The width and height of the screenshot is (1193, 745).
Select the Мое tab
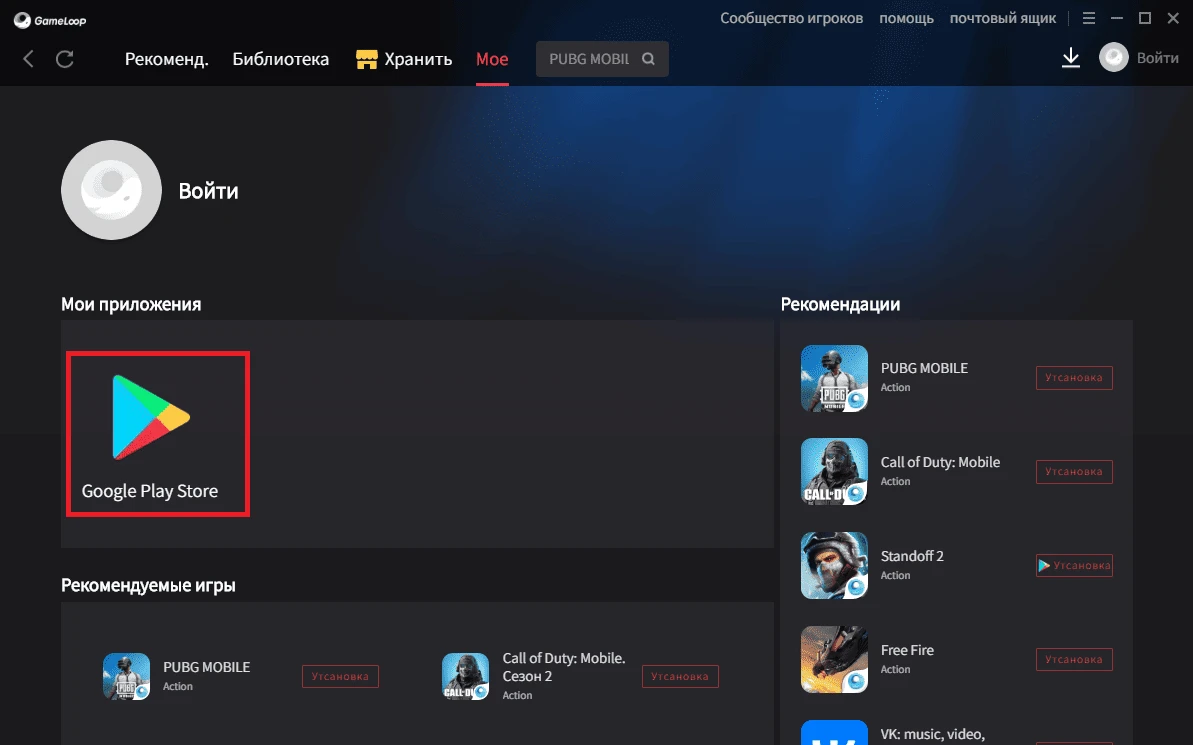[492, 59]
